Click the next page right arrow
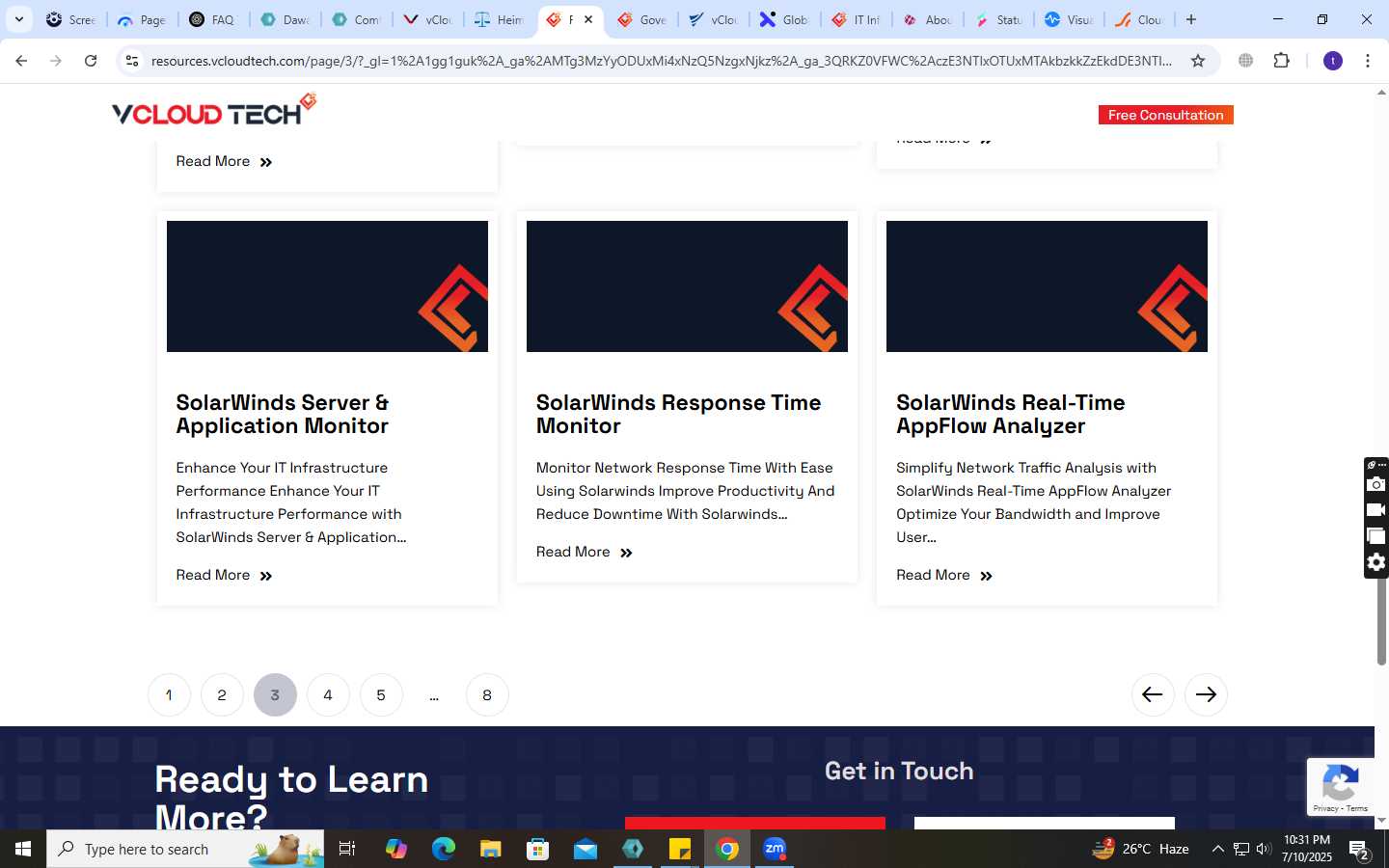Viewport: 1389px width, 868px height. [1206, 694]
